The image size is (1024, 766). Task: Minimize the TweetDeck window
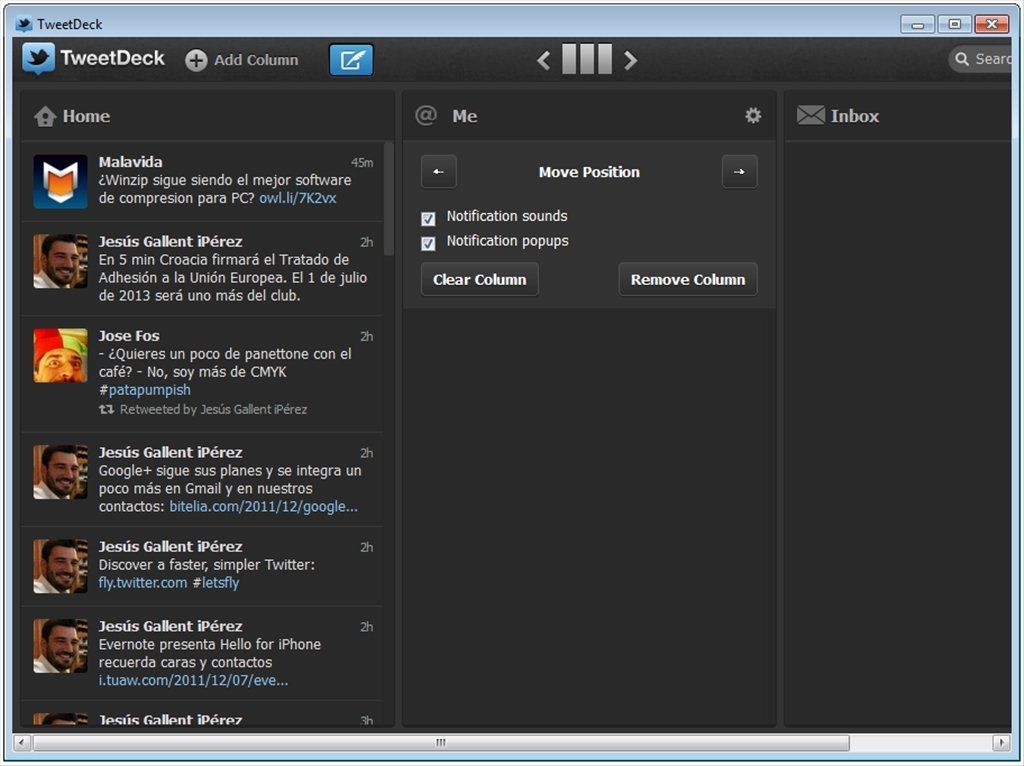click(918, 24)
